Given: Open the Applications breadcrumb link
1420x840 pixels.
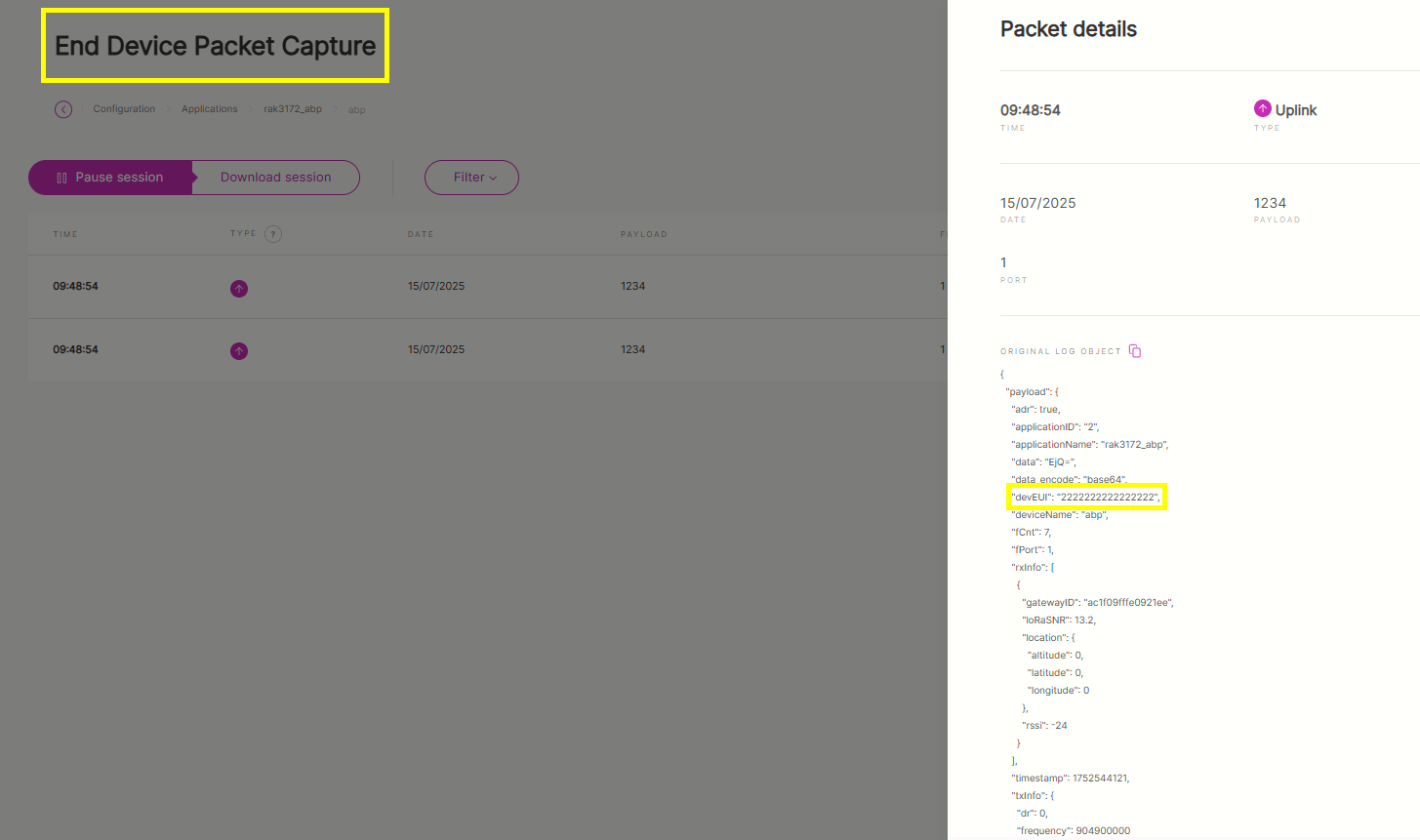Looking at the screenshot, I should 210,109.
